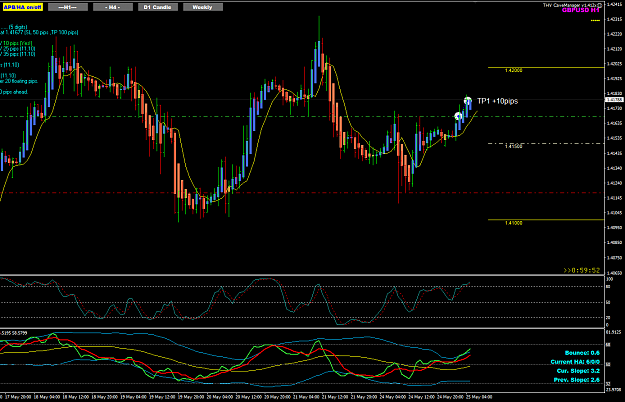Toggle the APB/HA on/off button
The image size is (625, 402).
click(23, 7)
